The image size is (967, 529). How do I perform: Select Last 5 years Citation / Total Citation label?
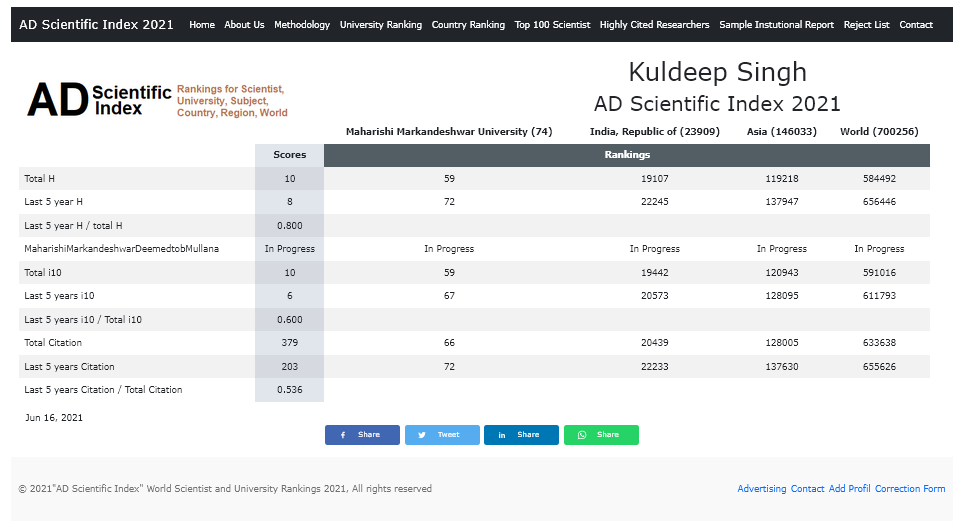point(103,390)
